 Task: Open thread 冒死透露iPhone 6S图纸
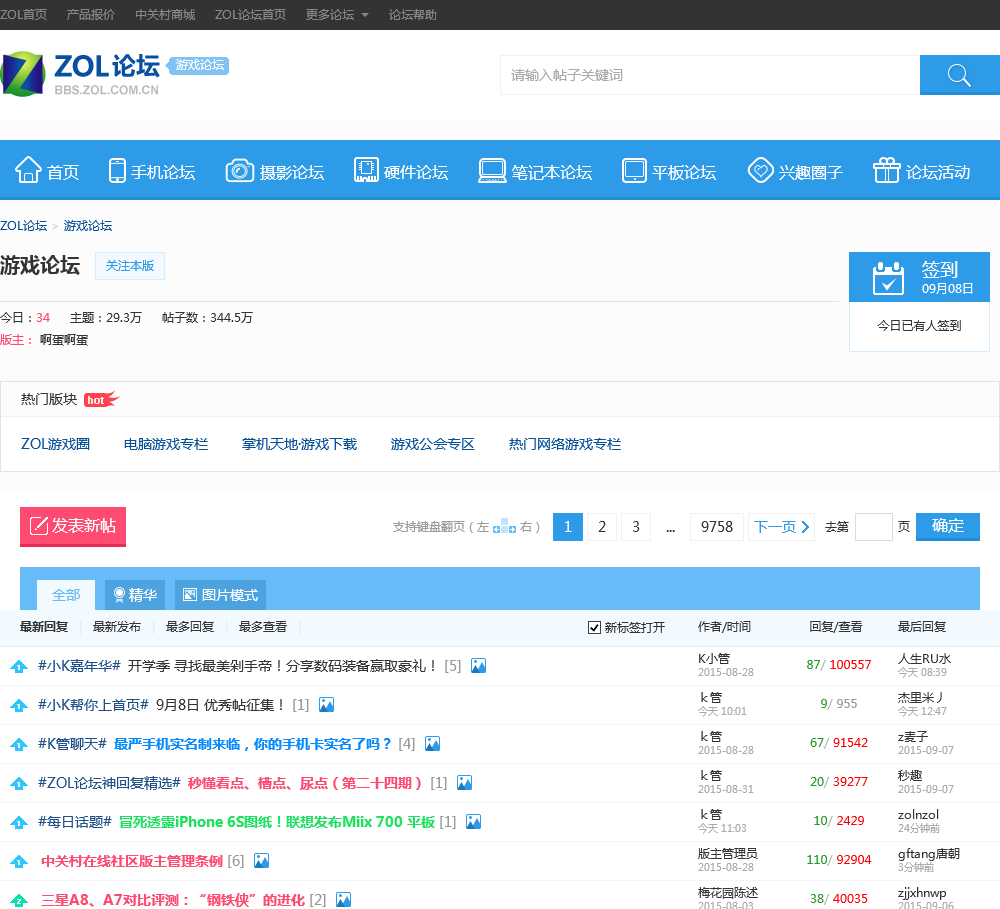[x=277, y=822]
